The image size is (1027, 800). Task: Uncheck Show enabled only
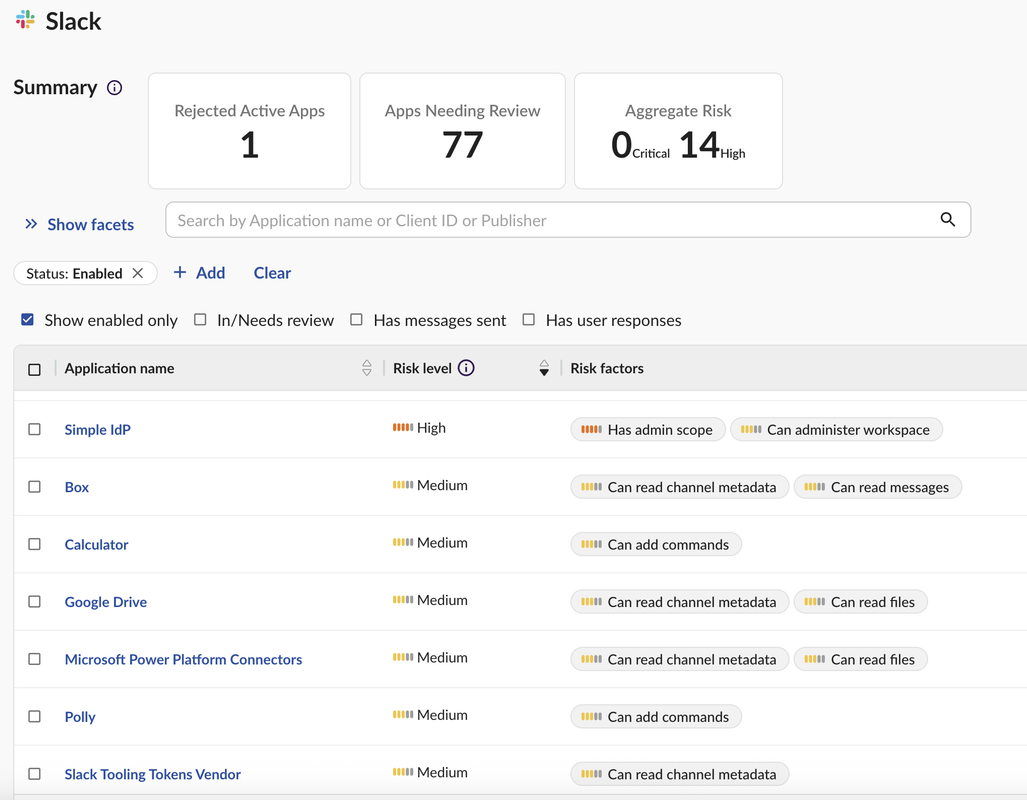28,320
